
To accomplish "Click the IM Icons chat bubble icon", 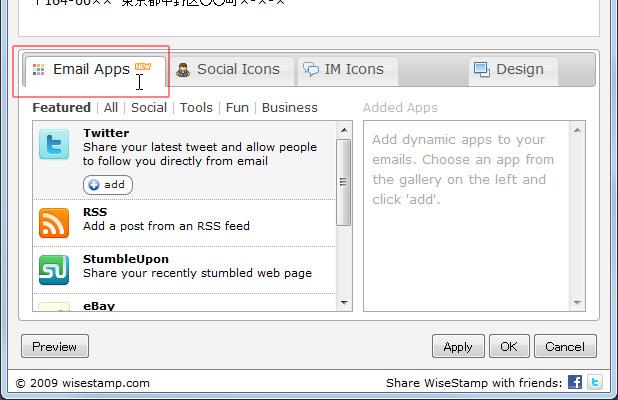I will [x=311, y=70].
